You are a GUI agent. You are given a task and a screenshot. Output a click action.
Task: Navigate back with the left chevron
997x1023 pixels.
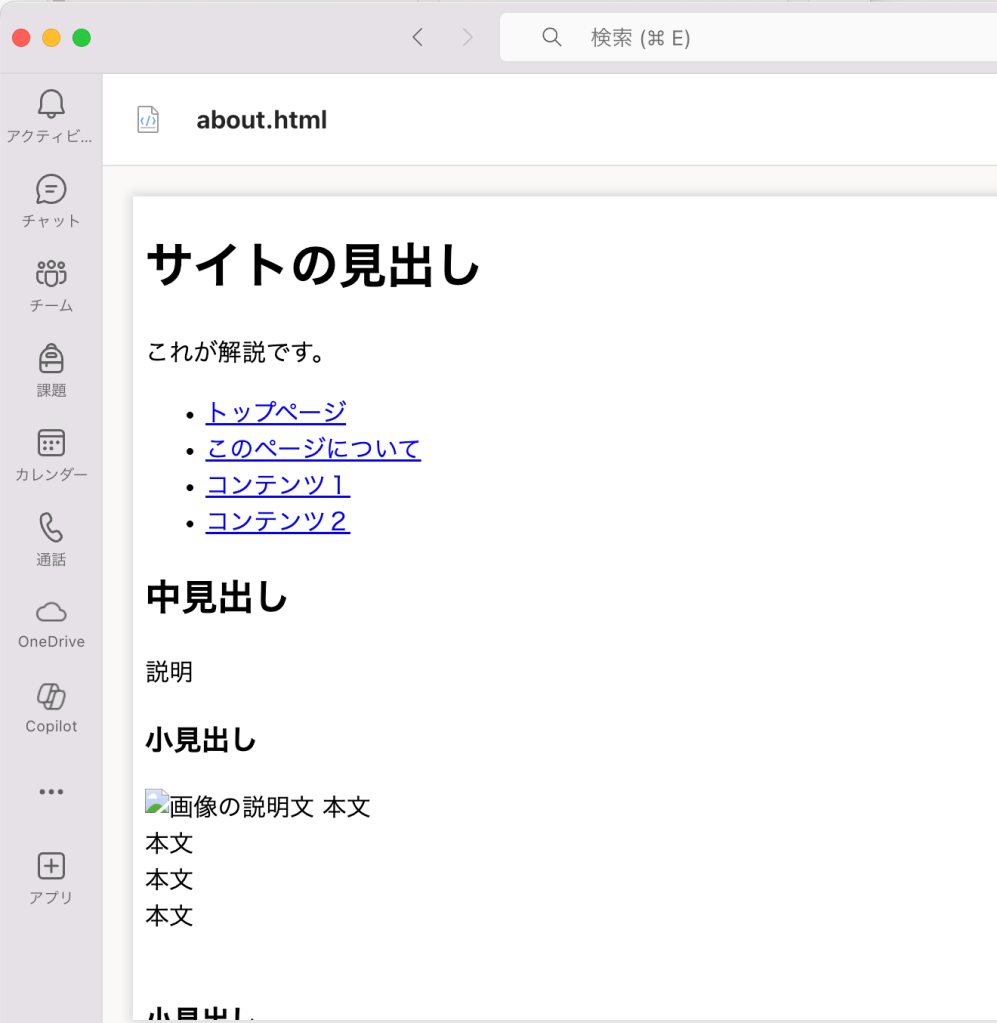tap(418, 38)
